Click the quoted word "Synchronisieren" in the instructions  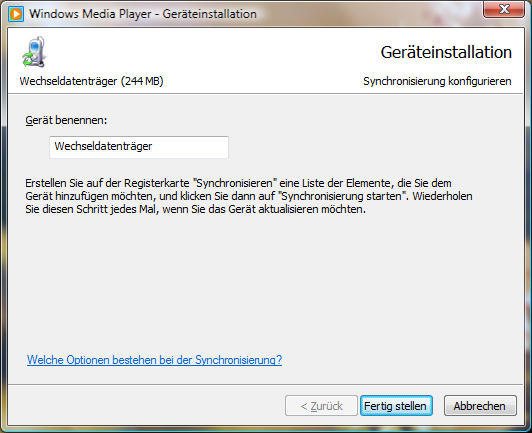[x=235, y=183]
